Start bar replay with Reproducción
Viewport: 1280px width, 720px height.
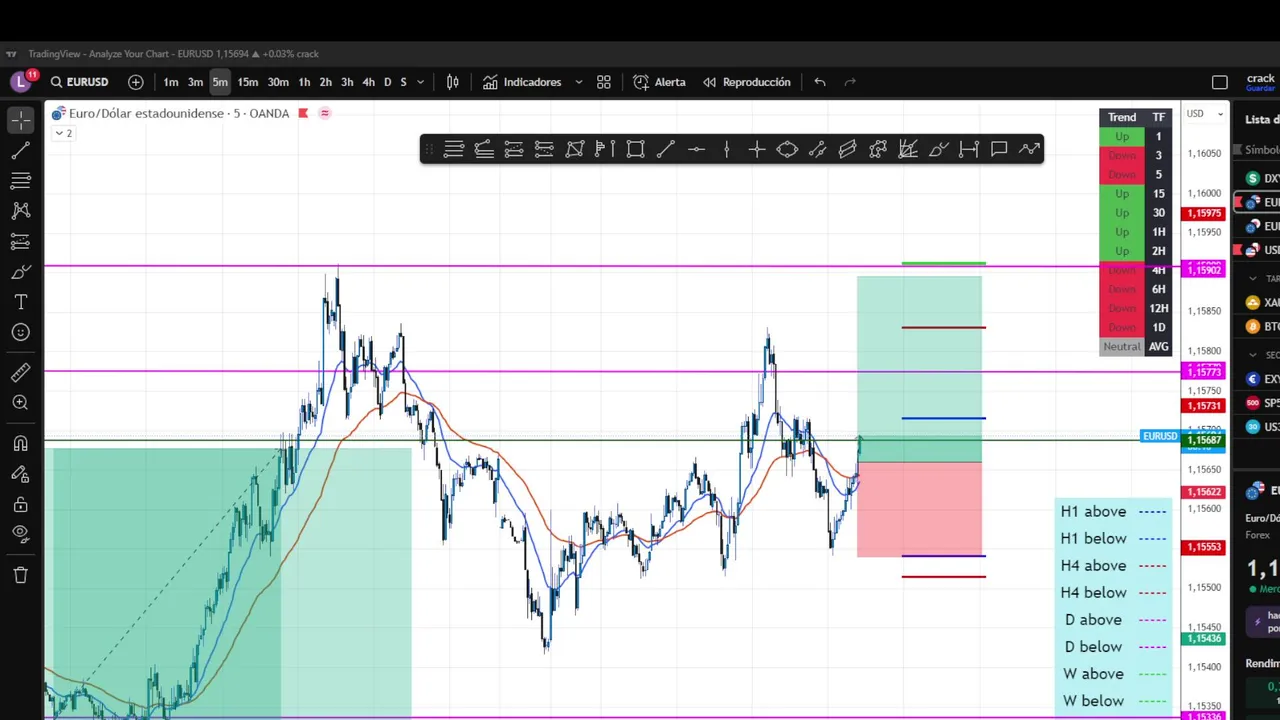coord(747,82)
